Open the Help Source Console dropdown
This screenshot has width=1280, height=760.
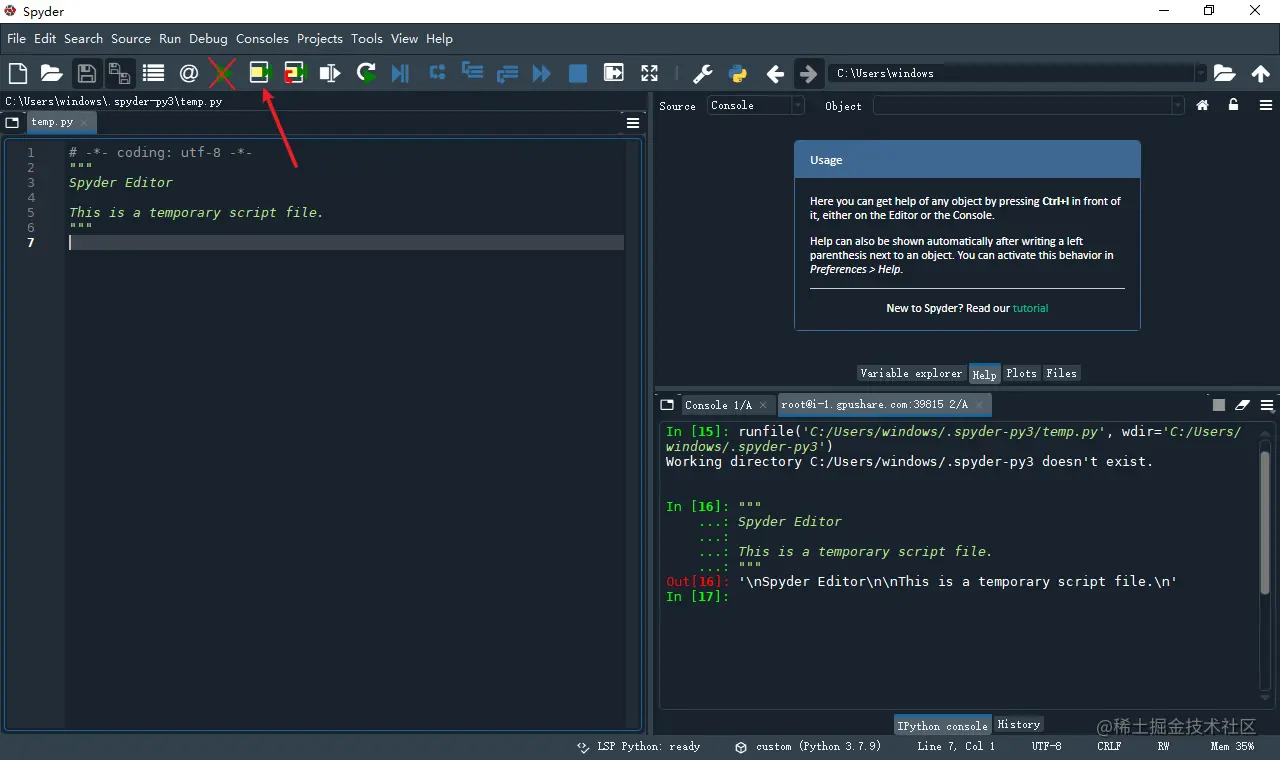click(x=756, y=105)
